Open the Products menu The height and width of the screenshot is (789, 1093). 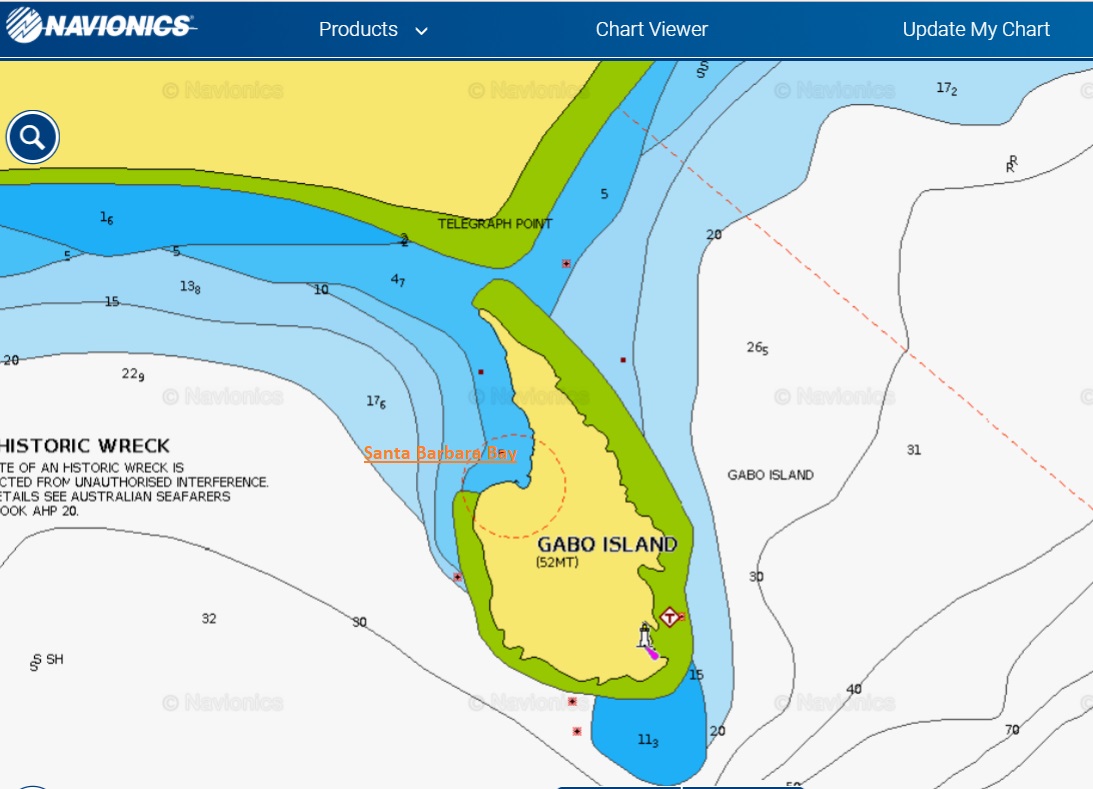(358, 30)
